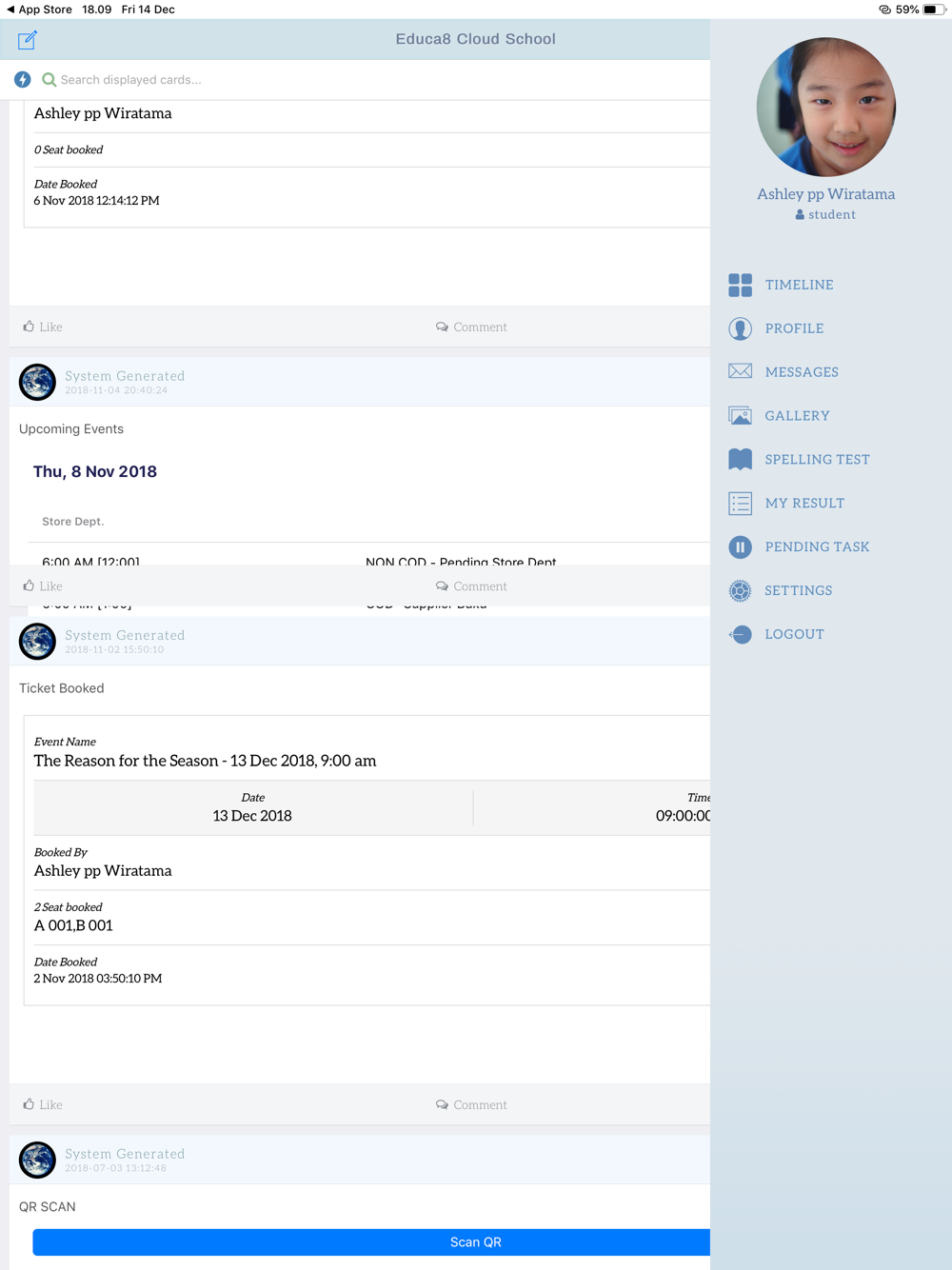952x1270 pixels.
Task: Tap the speech bubble icon on Ticket Booked
Action: (x=442, y=1105)
